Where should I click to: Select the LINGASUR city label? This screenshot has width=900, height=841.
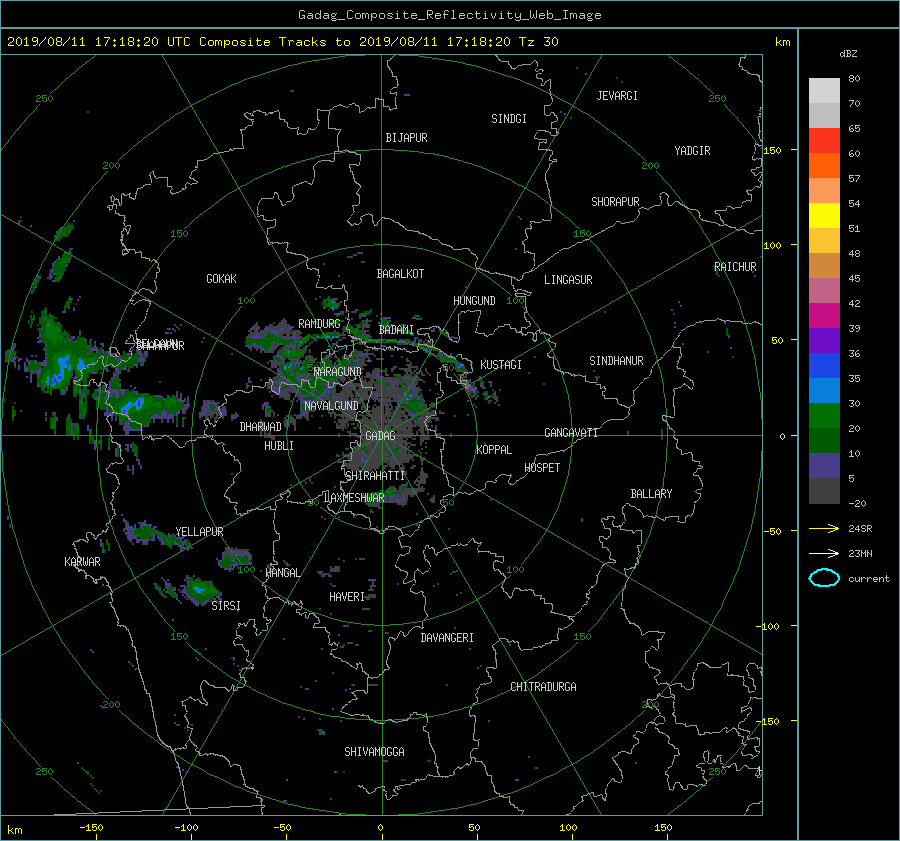point(568,280)
